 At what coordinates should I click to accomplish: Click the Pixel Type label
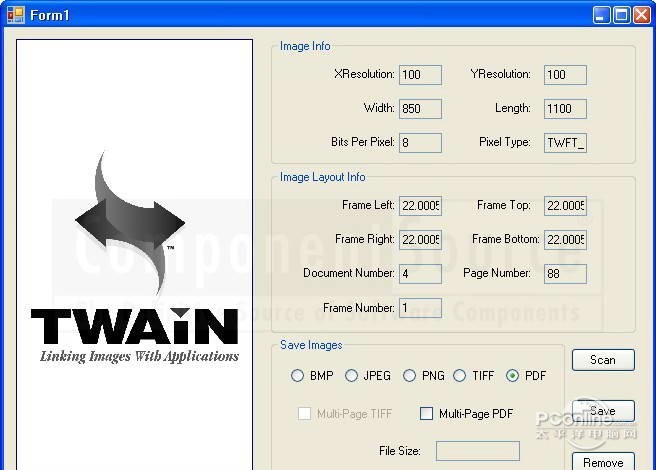505,142
